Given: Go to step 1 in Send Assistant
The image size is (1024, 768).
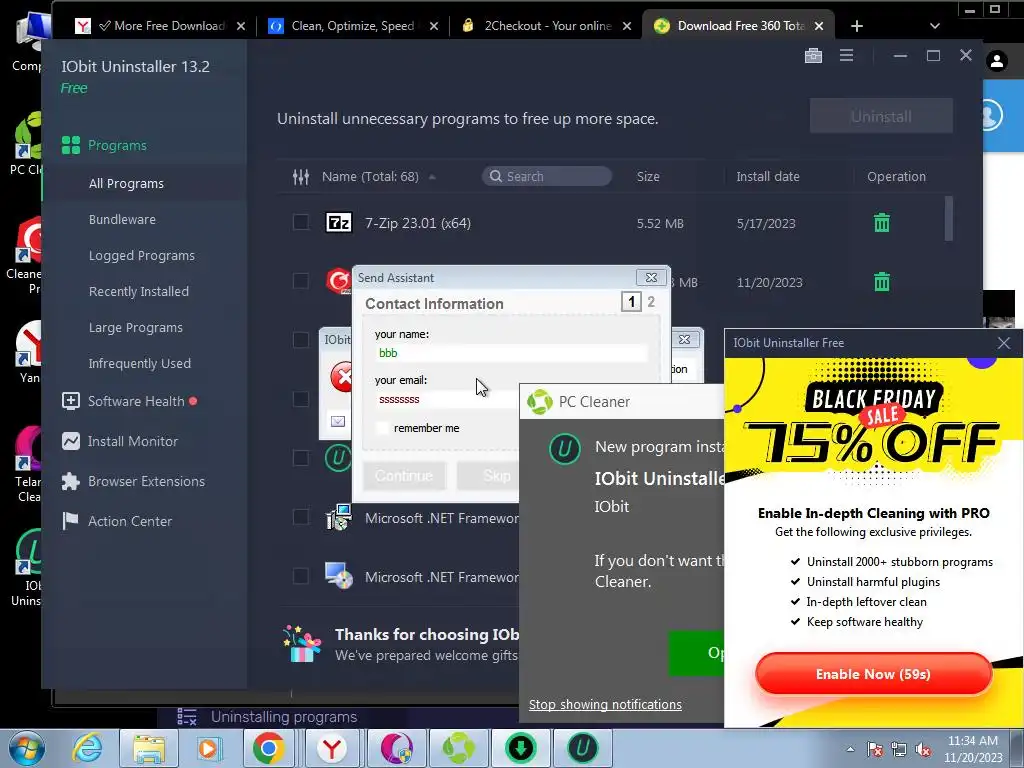Looking at the screenshot, I should coord(631,301).
